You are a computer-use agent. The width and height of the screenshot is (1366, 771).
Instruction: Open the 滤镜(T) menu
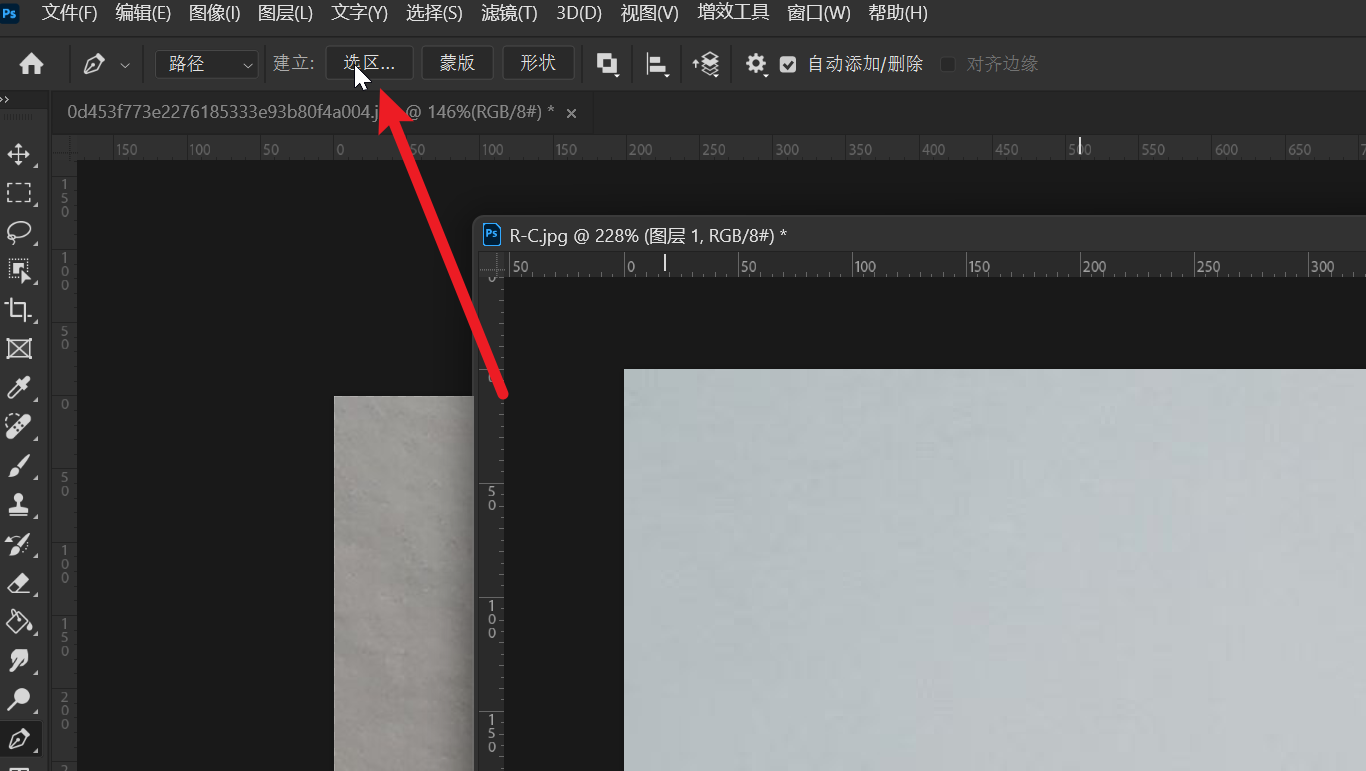(509, 13)
